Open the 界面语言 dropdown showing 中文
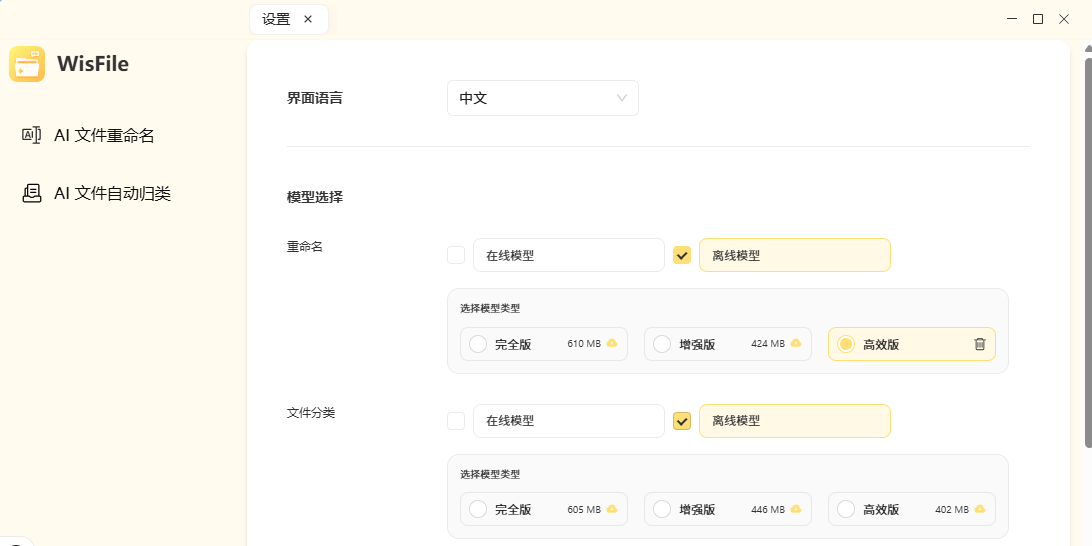The width and height of the screenshot is (1092, 546). pyautogui.click(x=542, y=98)
